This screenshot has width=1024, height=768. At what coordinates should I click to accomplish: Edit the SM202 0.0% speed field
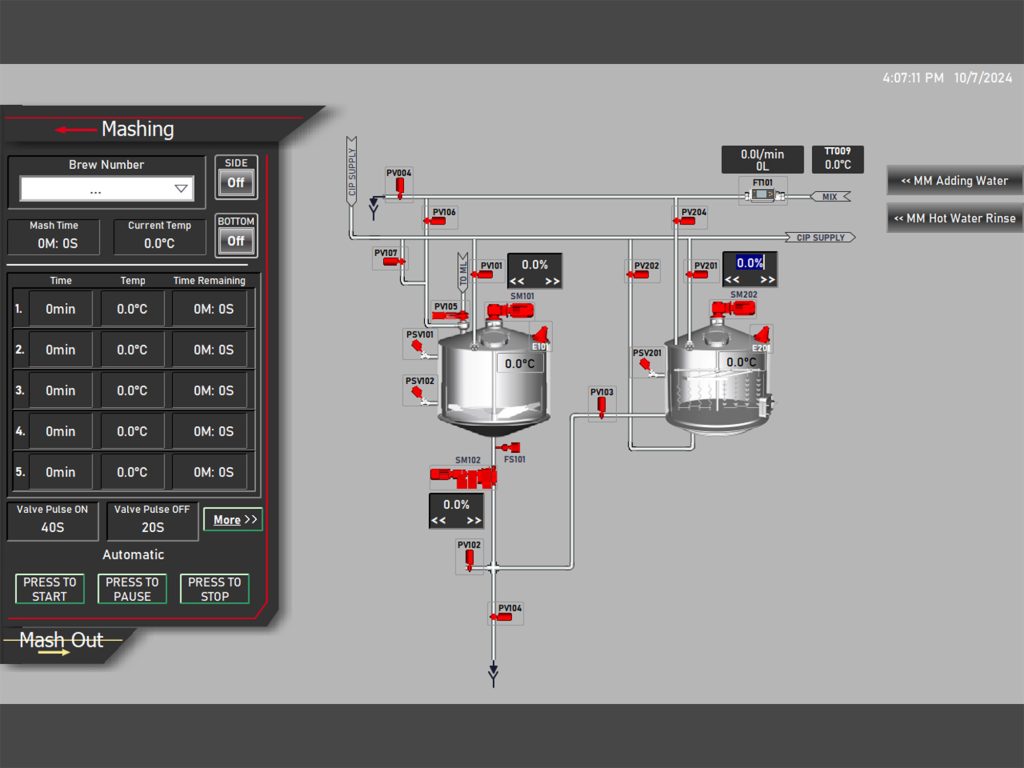click(x=750, y=263)
